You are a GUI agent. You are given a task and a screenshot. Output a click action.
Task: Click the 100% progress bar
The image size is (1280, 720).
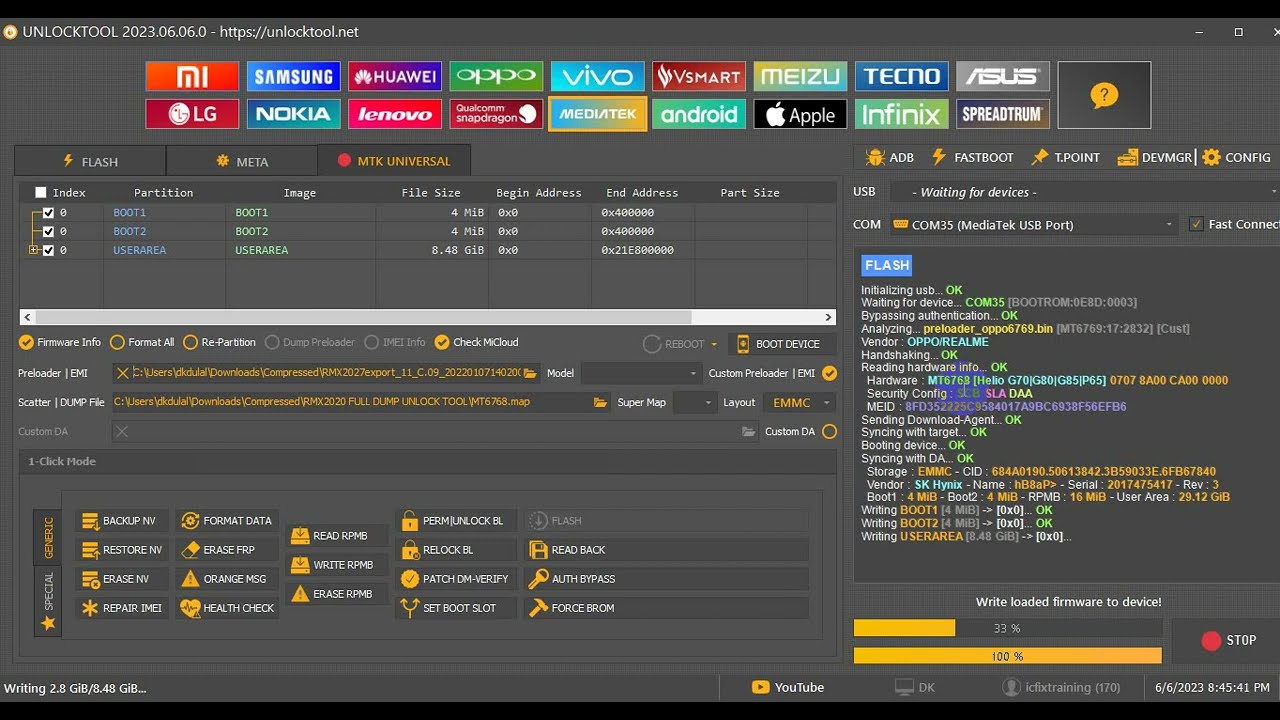(x=1007, y=656)
